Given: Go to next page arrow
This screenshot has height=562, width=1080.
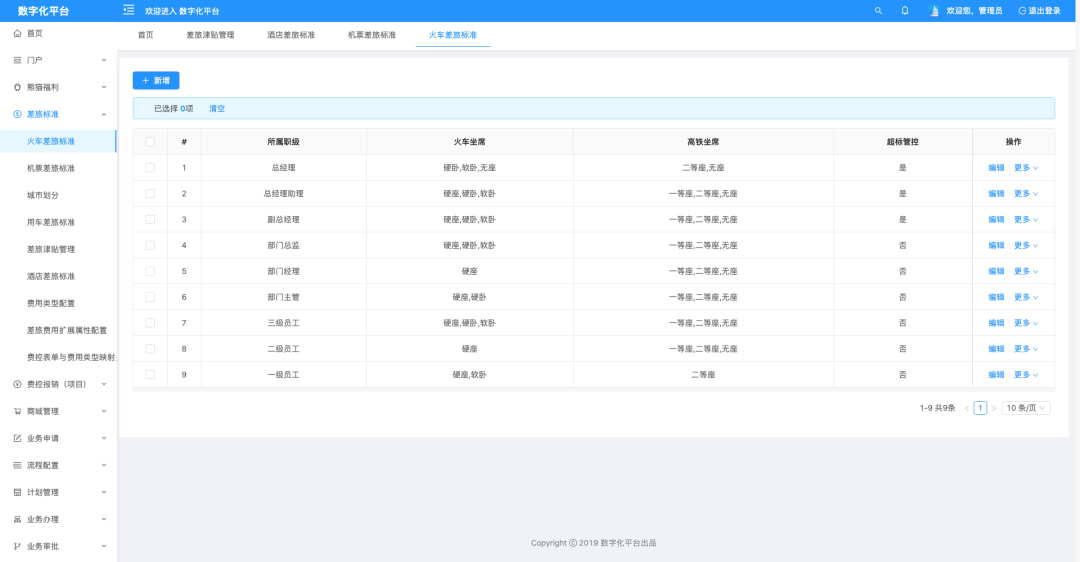Looking at the screenshot, I should point(993,408).
